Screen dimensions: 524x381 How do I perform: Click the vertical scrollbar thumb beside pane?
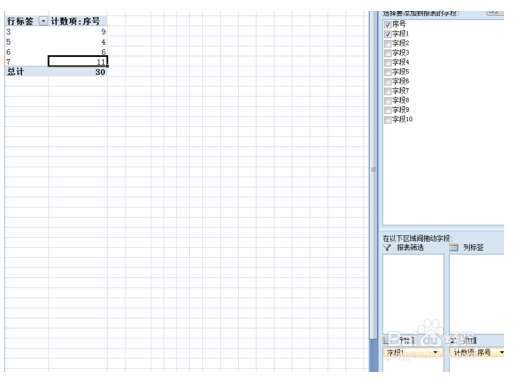pos(374,355)
